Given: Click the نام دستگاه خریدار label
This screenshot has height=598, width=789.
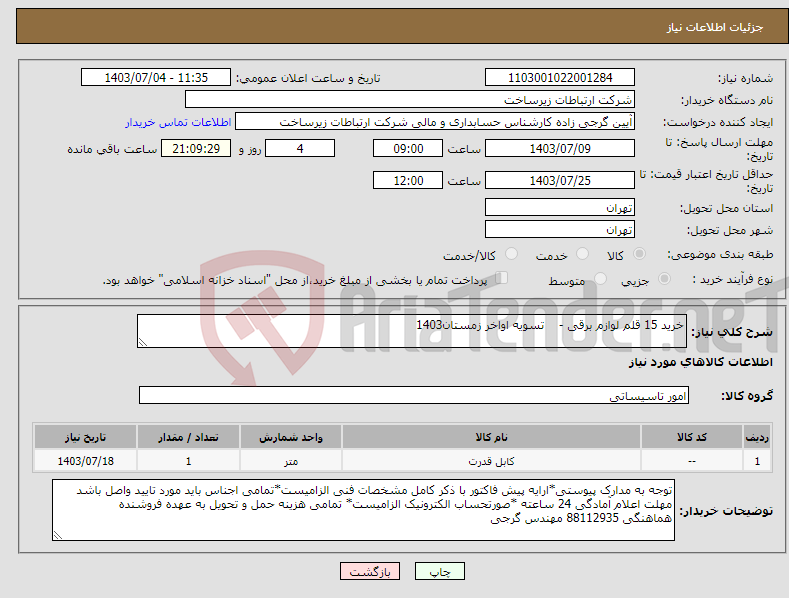Looking at the screenshot, I should point(727,101).
